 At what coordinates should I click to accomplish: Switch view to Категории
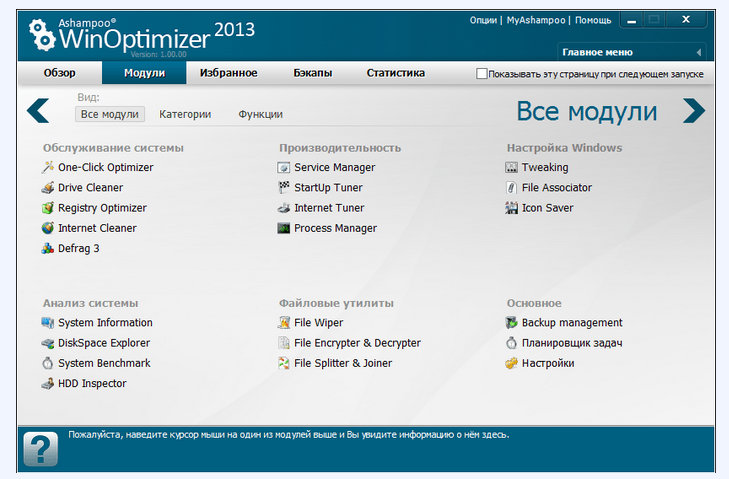185,114
